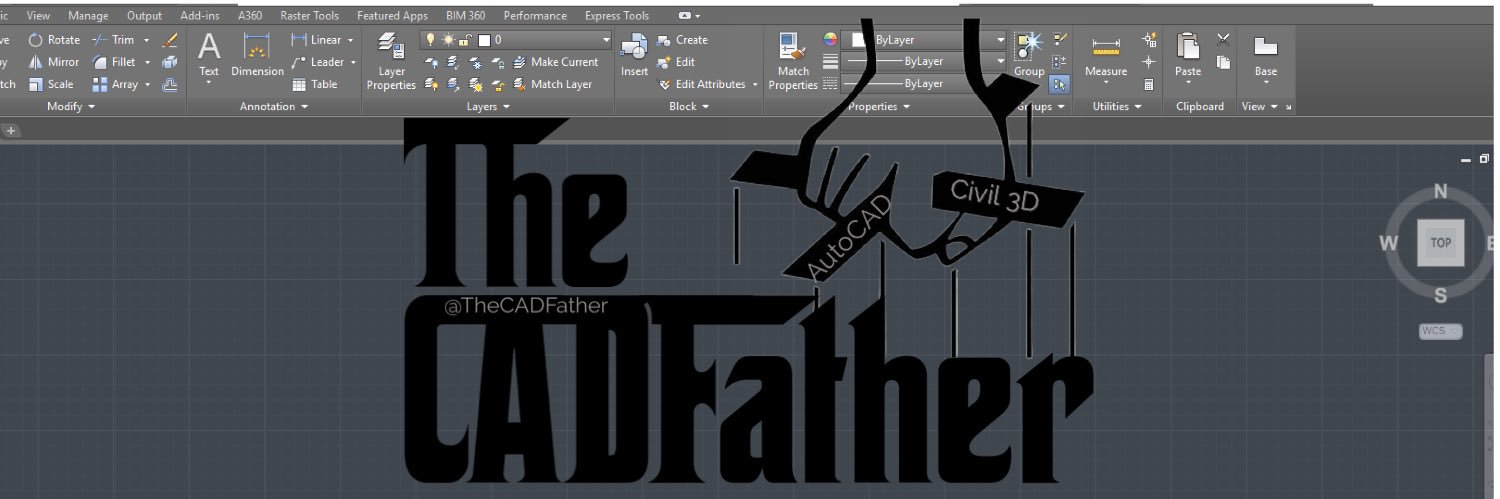1500x499 pixels.
Task: Expand the Leader dropdown arrow
Action: (353, 62)
